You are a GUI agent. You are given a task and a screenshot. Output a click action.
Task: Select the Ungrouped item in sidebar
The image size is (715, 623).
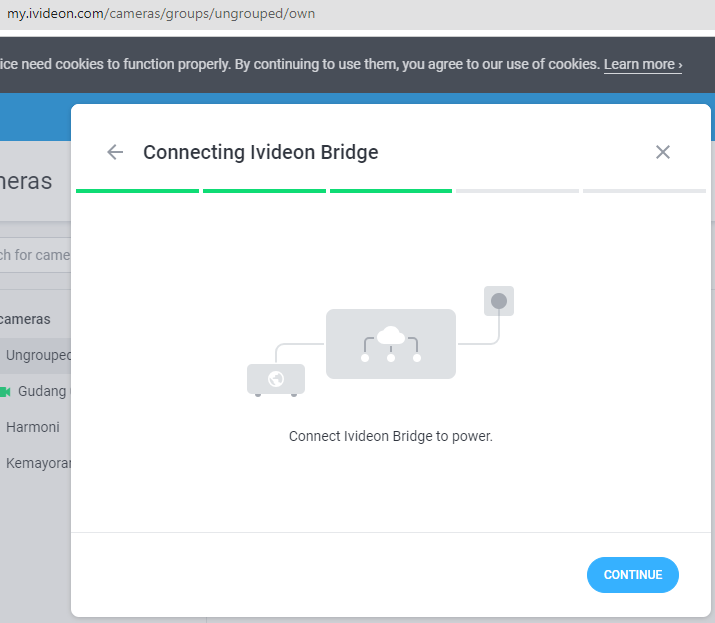pyautogui.click(x=35, y=355)
